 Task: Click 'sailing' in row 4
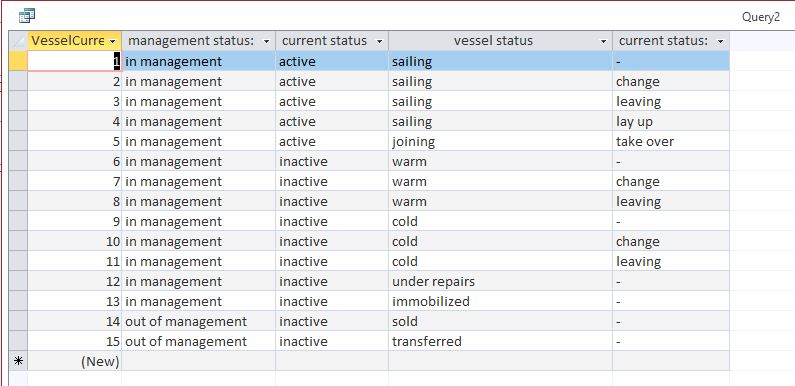pos(412,122)
